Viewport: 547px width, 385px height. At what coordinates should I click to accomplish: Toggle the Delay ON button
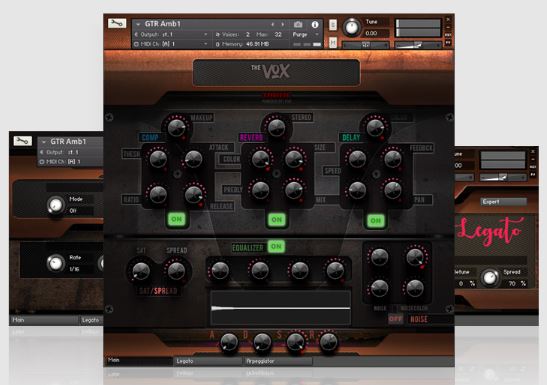point(376,221)
